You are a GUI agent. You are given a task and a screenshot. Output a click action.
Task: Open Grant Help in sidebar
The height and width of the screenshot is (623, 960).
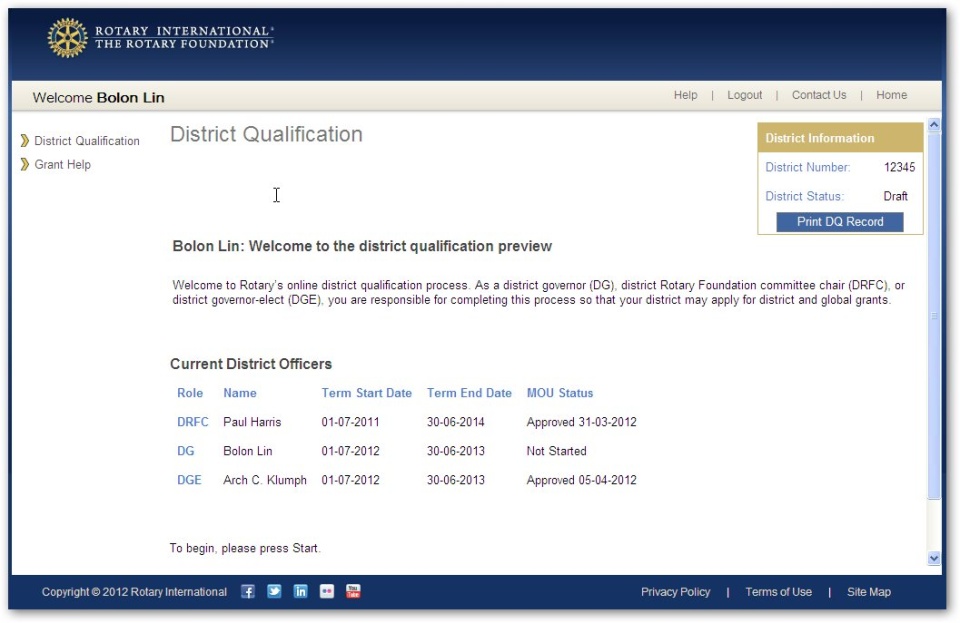point(62,165)
